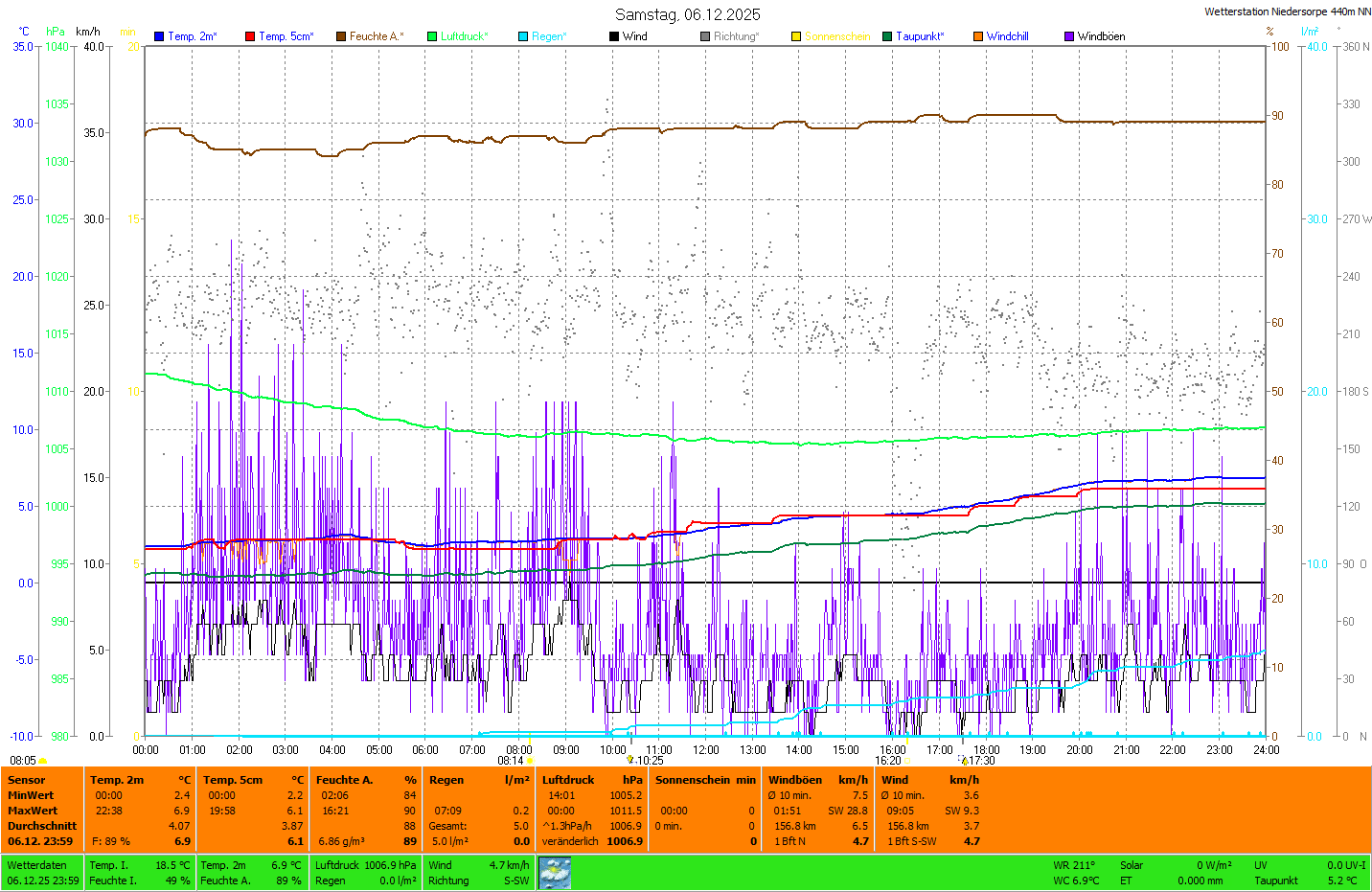Click the Wetterstation Niedersorpe 440m NN text

[1287, 11]
